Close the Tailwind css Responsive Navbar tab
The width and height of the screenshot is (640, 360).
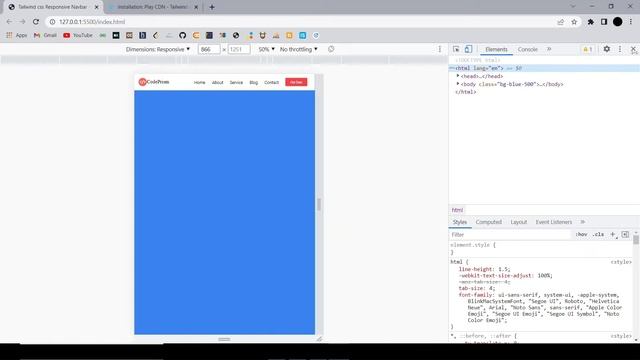coord(97,7)
